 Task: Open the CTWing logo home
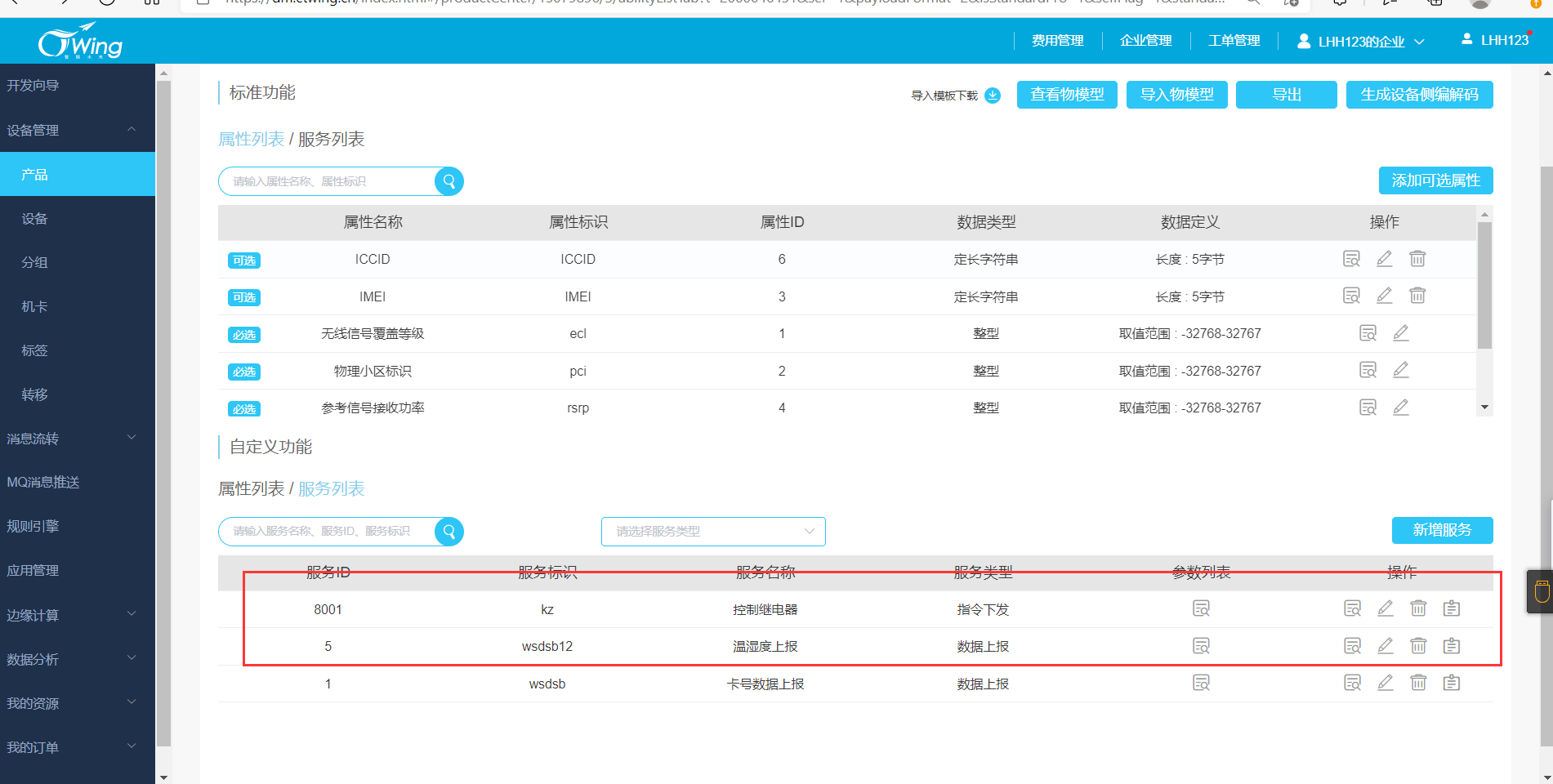[x=80, y=41]
